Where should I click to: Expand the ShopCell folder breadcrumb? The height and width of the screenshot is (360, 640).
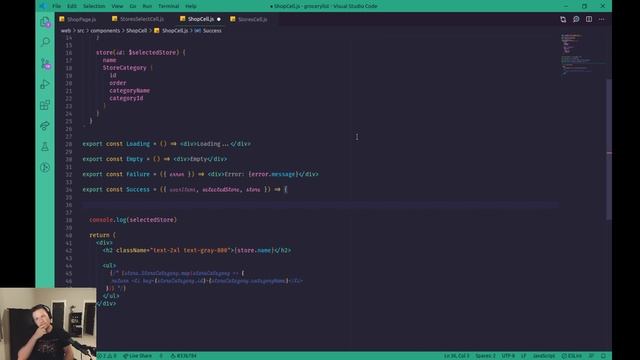[x=136, y=31]
